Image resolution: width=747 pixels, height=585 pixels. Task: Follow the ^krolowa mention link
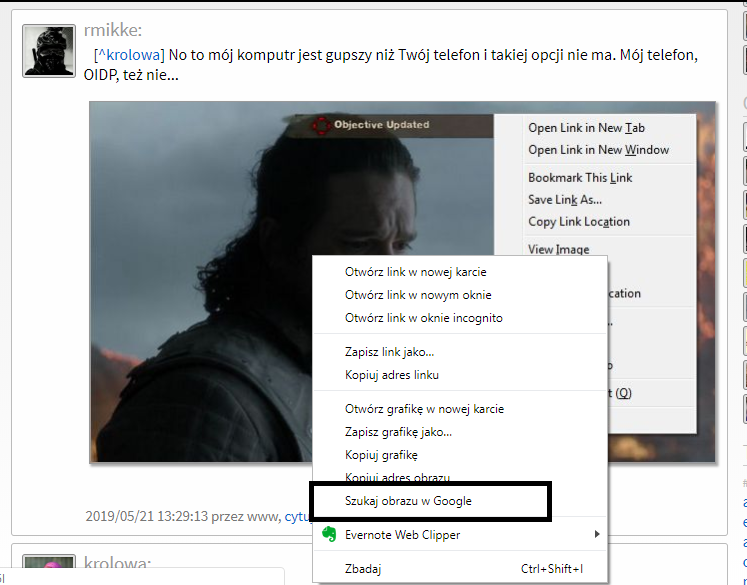(x=129, y=55)
